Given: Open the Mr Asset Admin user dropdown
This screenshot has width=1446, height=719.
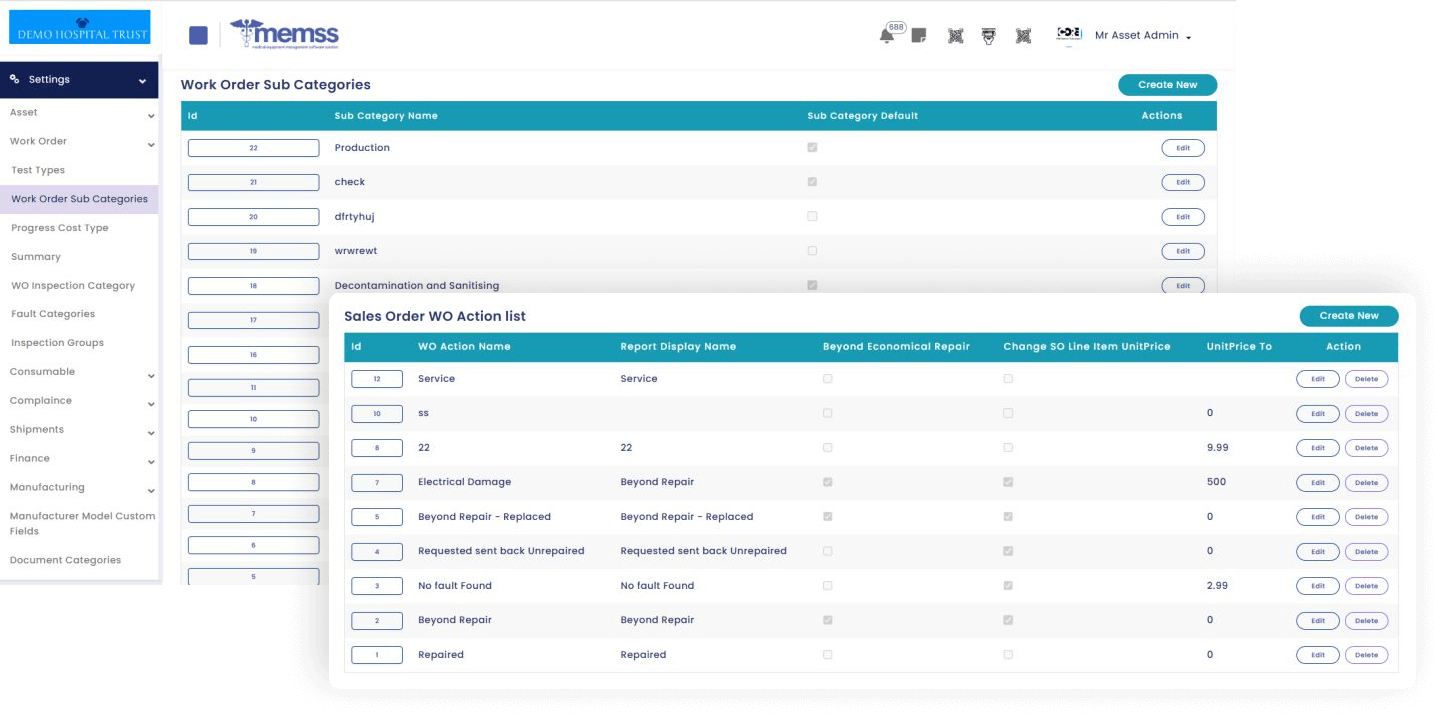Looking at the screenshot, I should (1143, 36).
